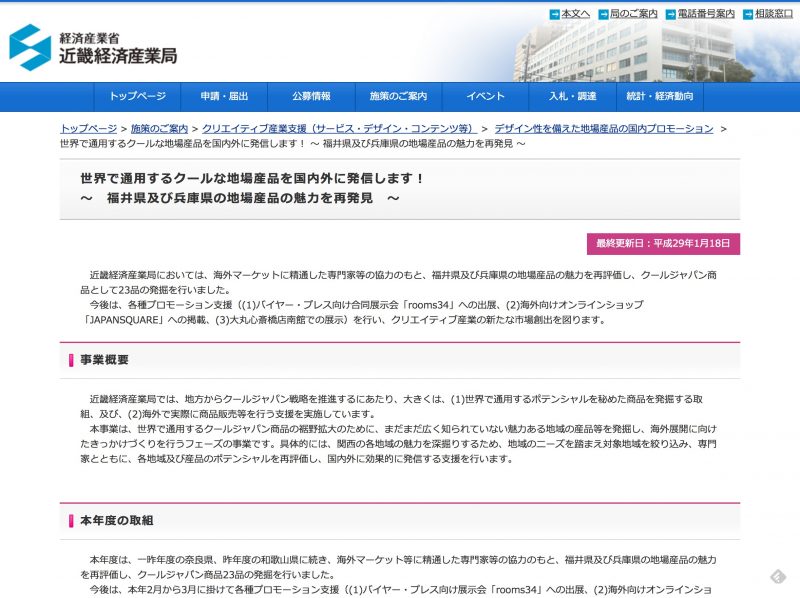Select 公募情報 in the navigation bar

(x=311, y=96)
